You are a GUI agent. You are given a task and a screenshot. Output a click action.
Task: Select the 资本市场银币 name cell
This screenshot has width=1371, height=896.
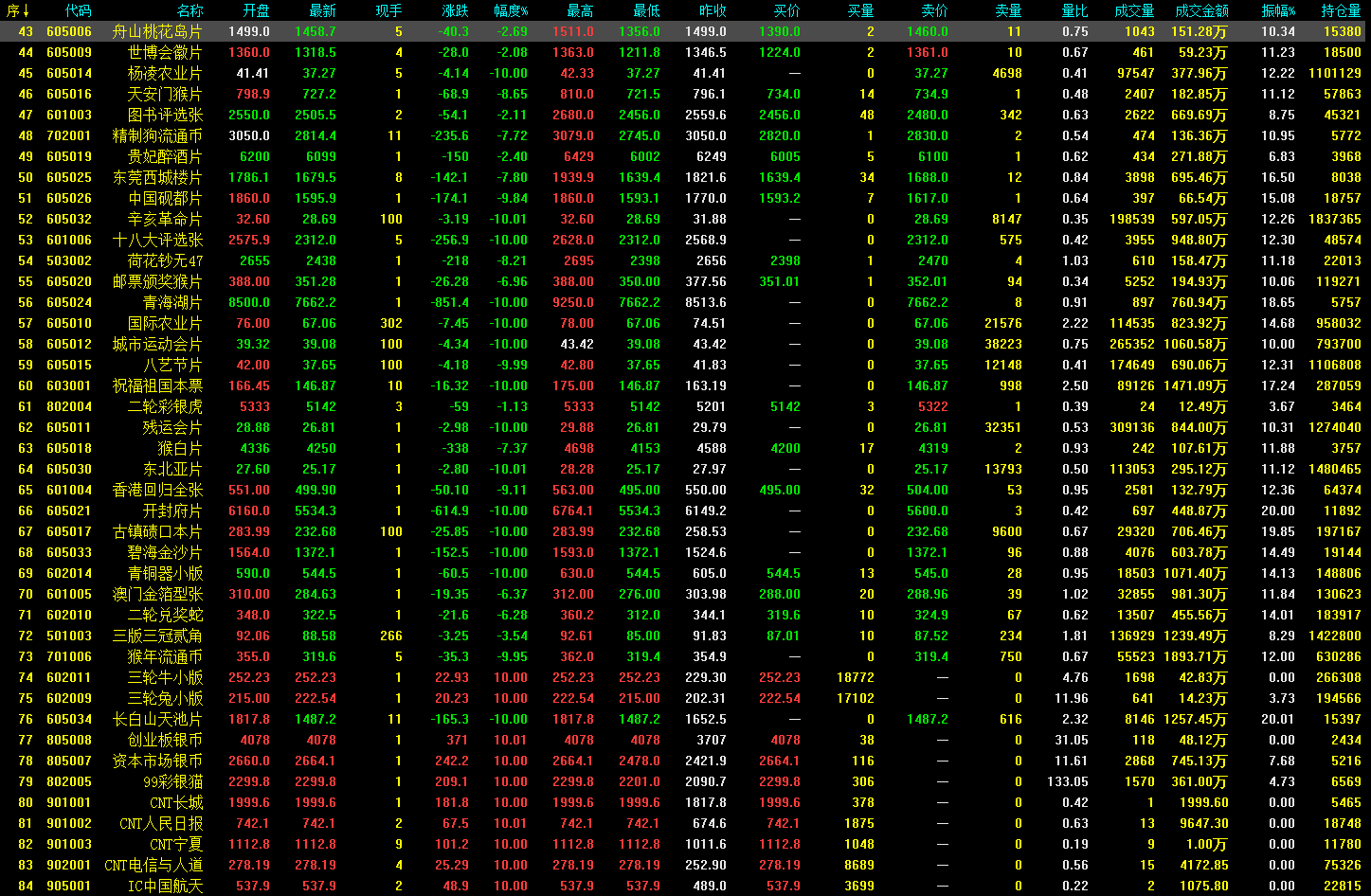[x=156, y=761]
